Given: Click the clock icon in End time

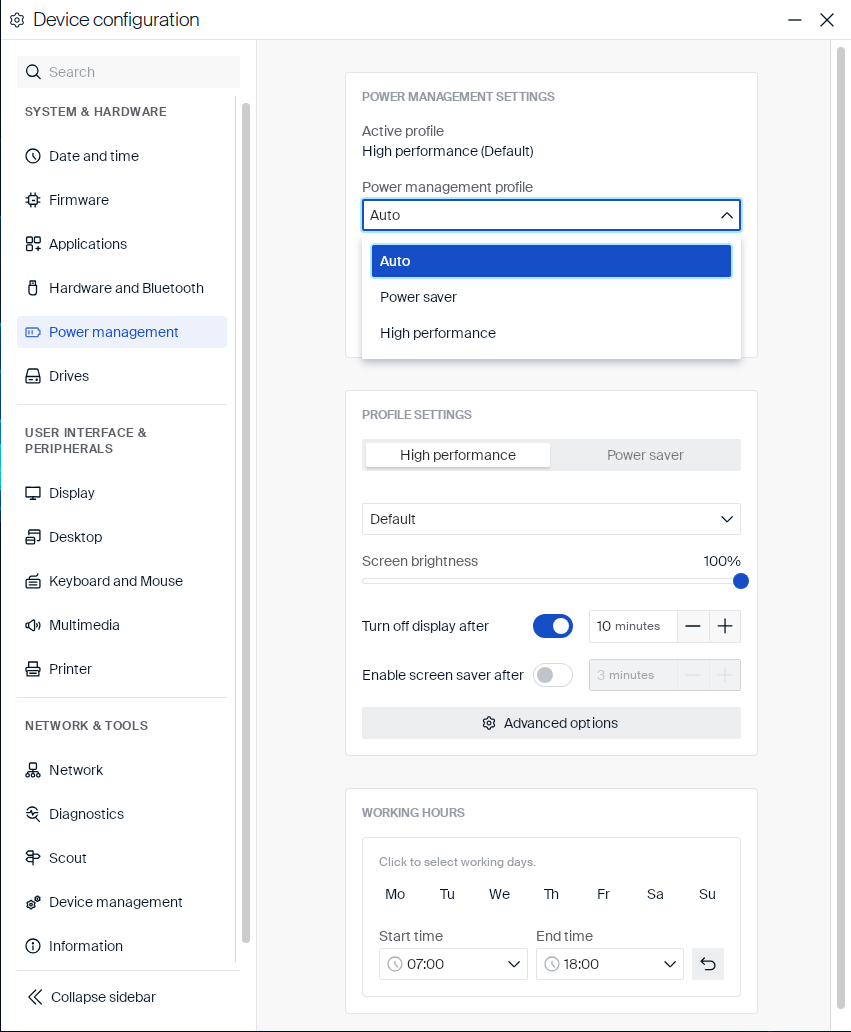Looking at the screenshot, I should 552,964.
